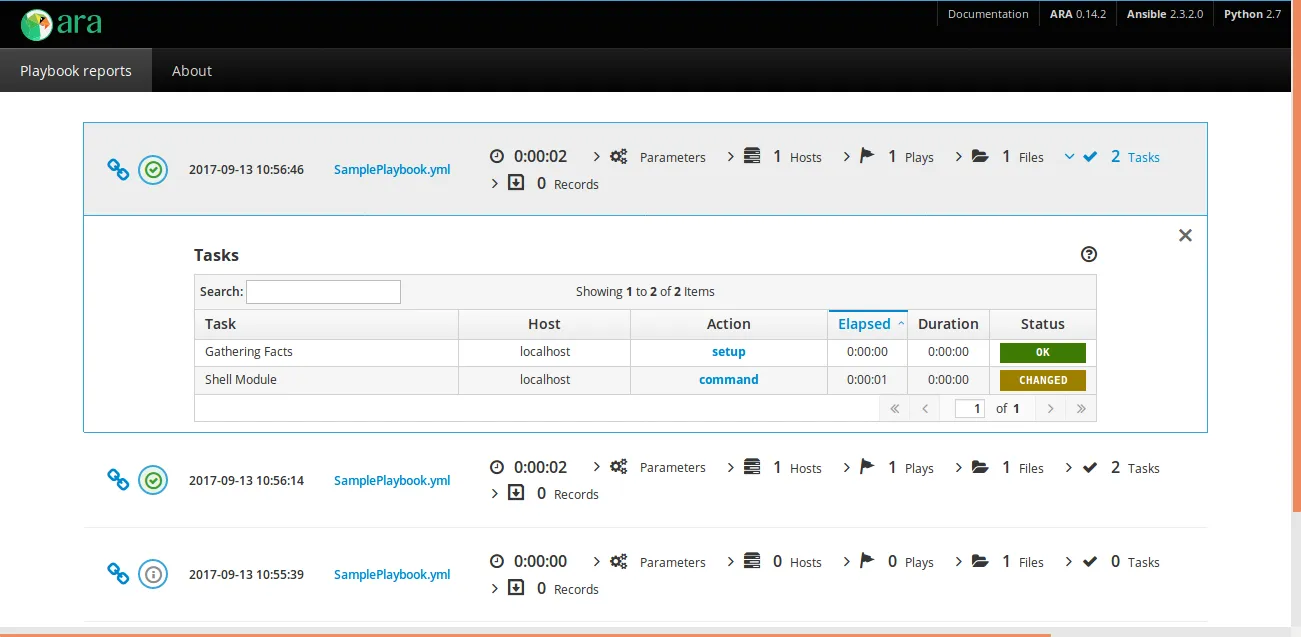The width and height of the screenshot is (1301, 637).
Task: Focus the Search input field in Tasks
Action: pos(323,292)
